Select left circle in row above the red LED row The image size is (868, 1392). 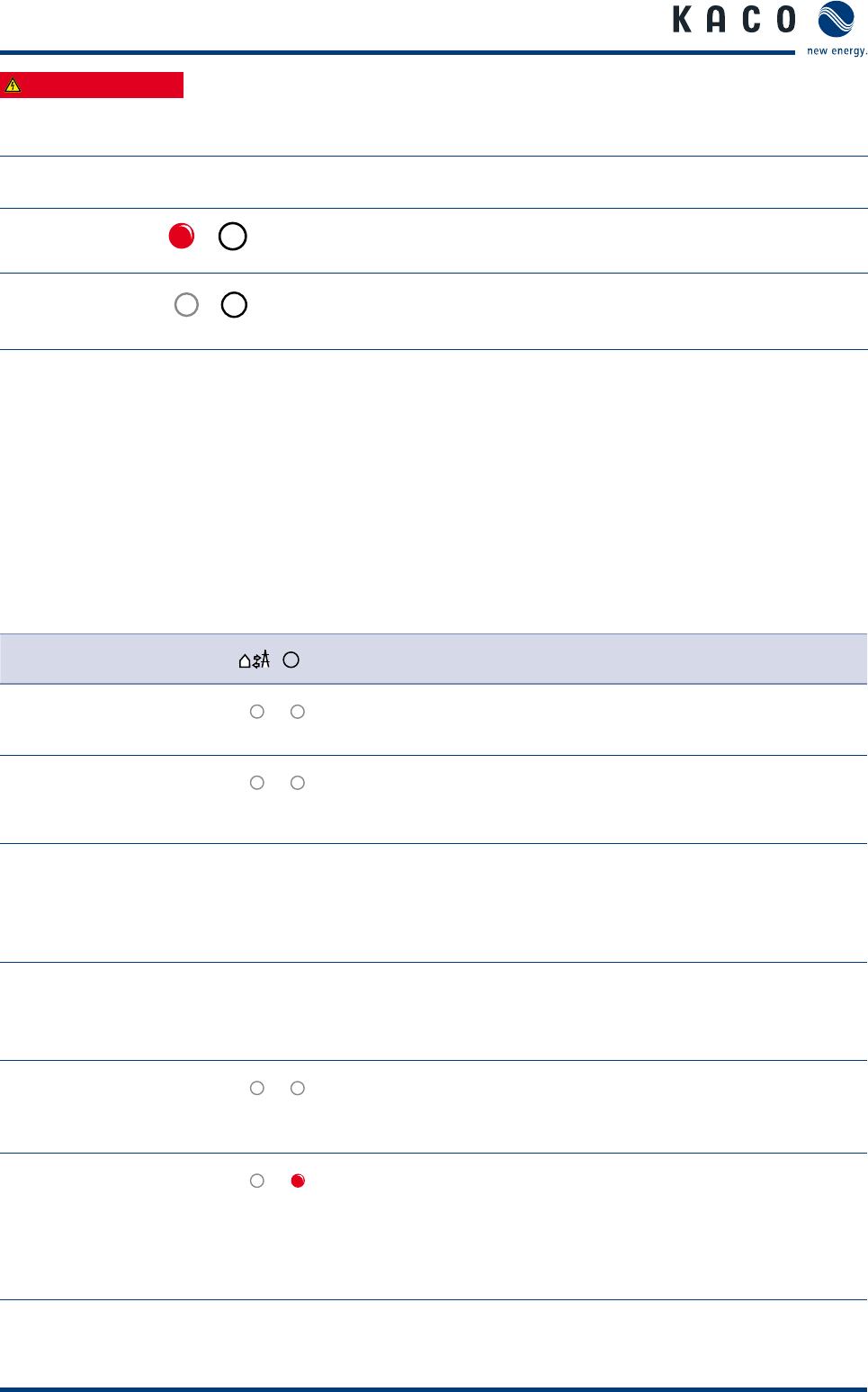point(257,1088)
